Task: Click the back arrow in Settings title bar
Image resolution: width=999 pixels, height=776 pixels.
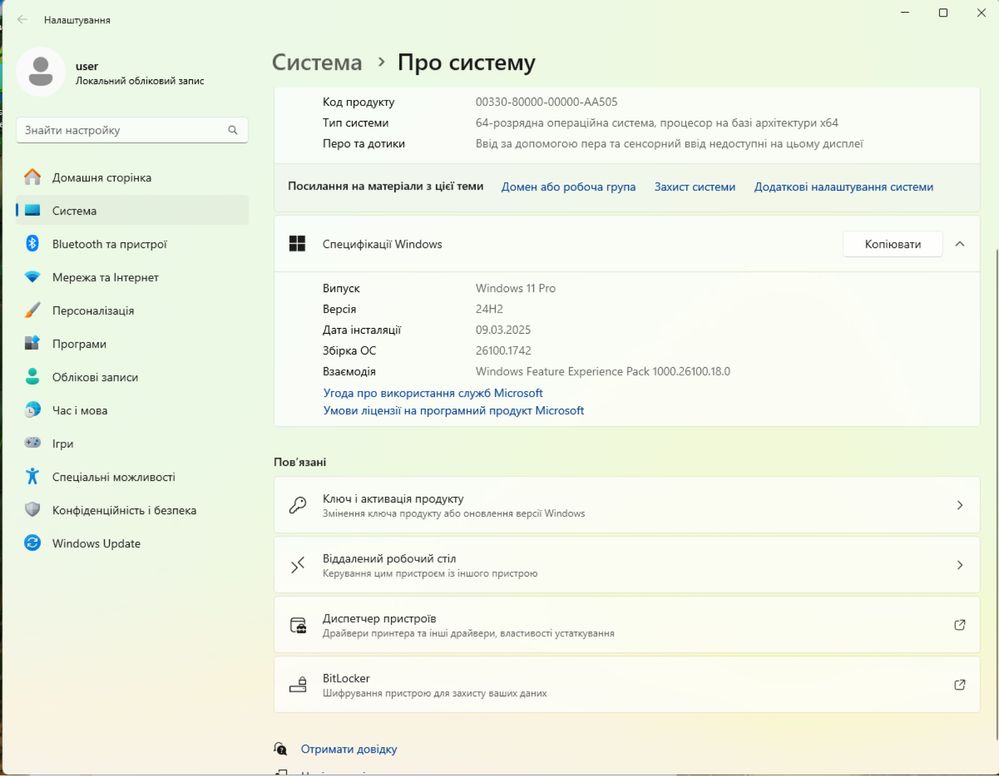Action: coord(22,20)
